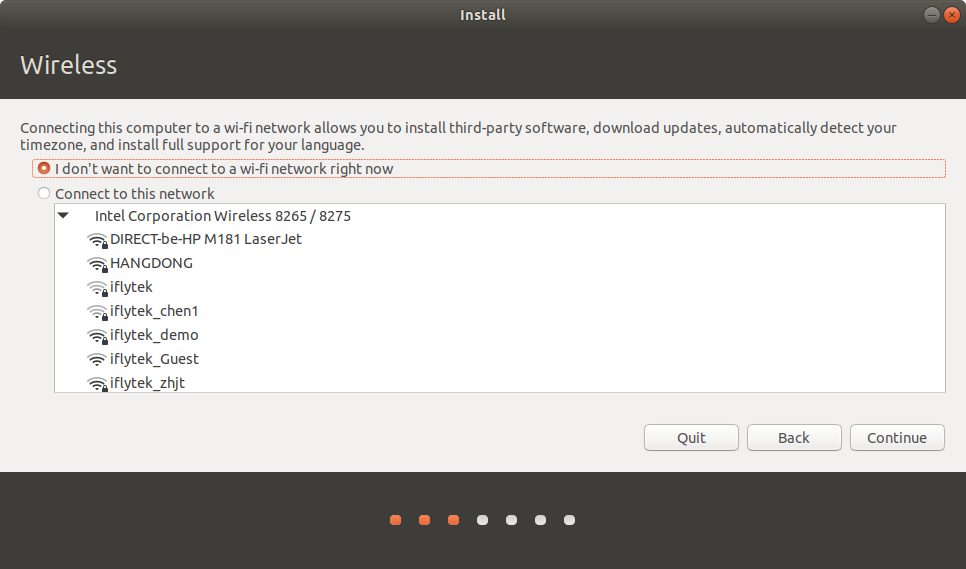This screenshot has width=966, height=569.
Task: Pick the HANGDONG network name
Action: tap(152, 263)
